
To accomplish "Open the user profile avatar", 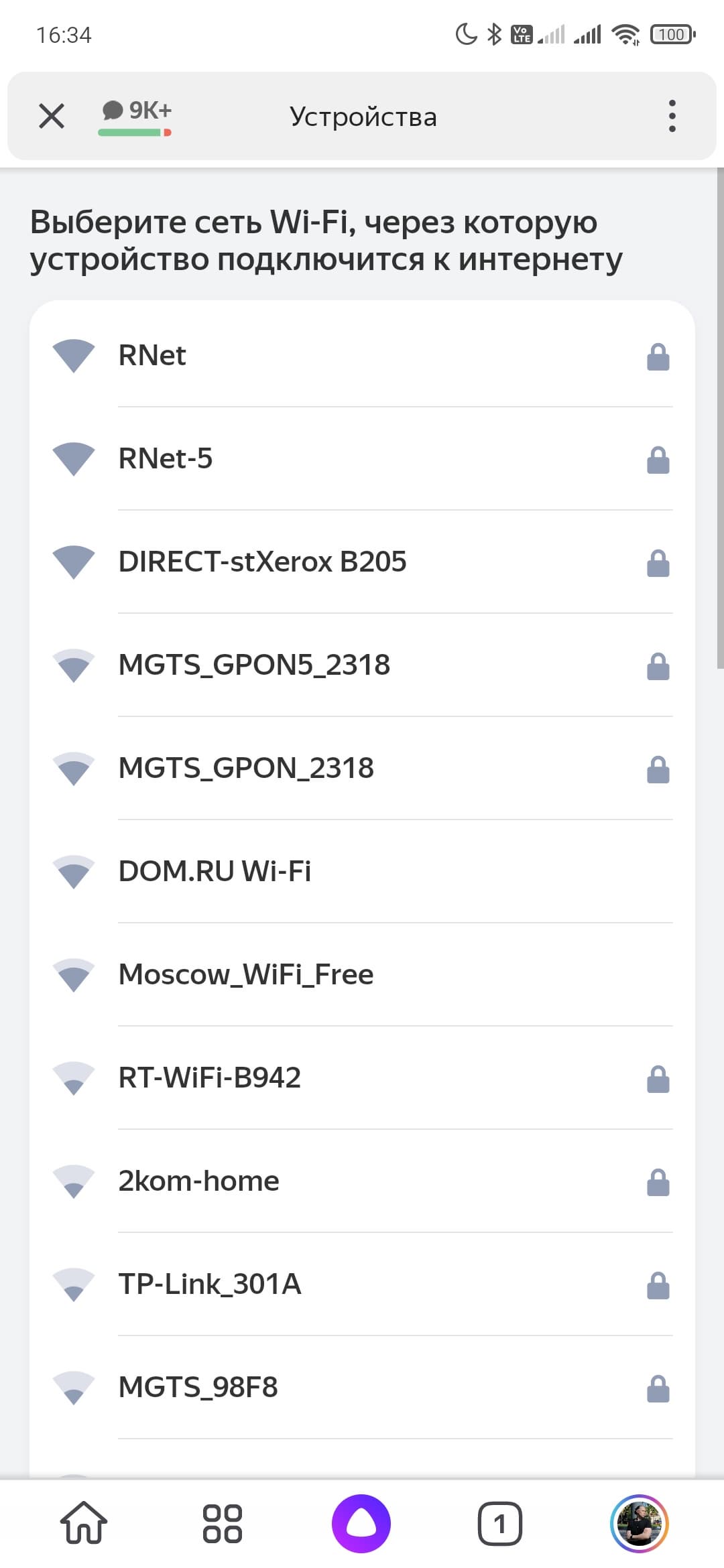I will (x=639, y=1524).
